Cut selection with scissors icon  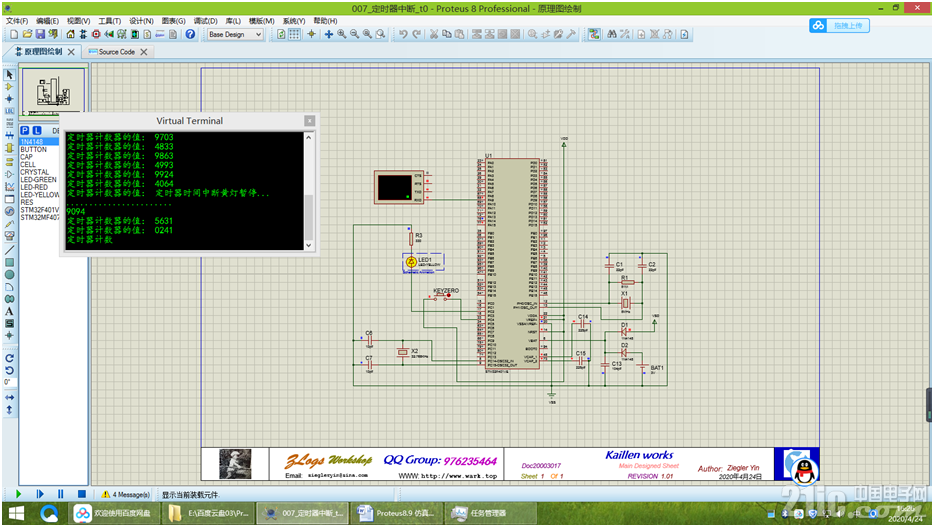434,35
